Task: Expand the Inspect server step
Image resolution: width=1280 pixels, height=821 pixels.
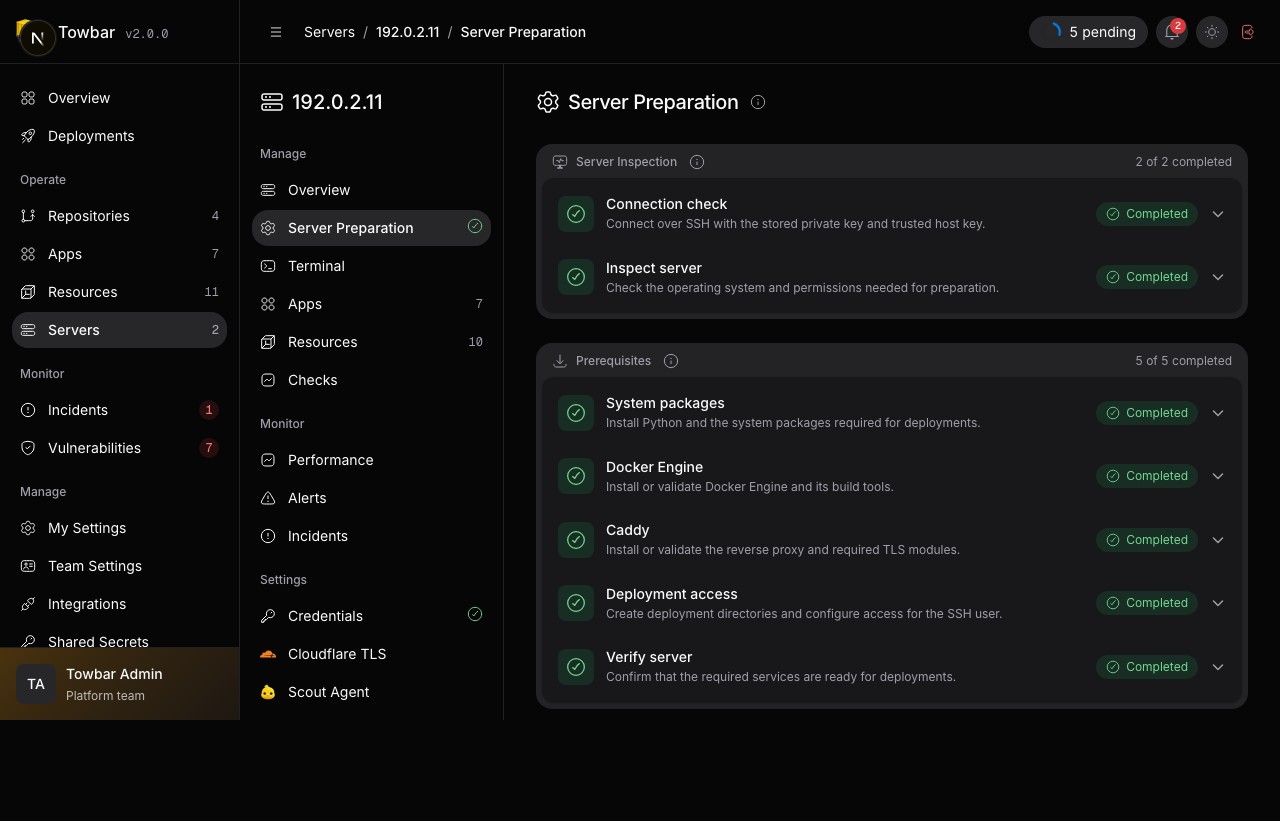Action: pos(1218,277)
